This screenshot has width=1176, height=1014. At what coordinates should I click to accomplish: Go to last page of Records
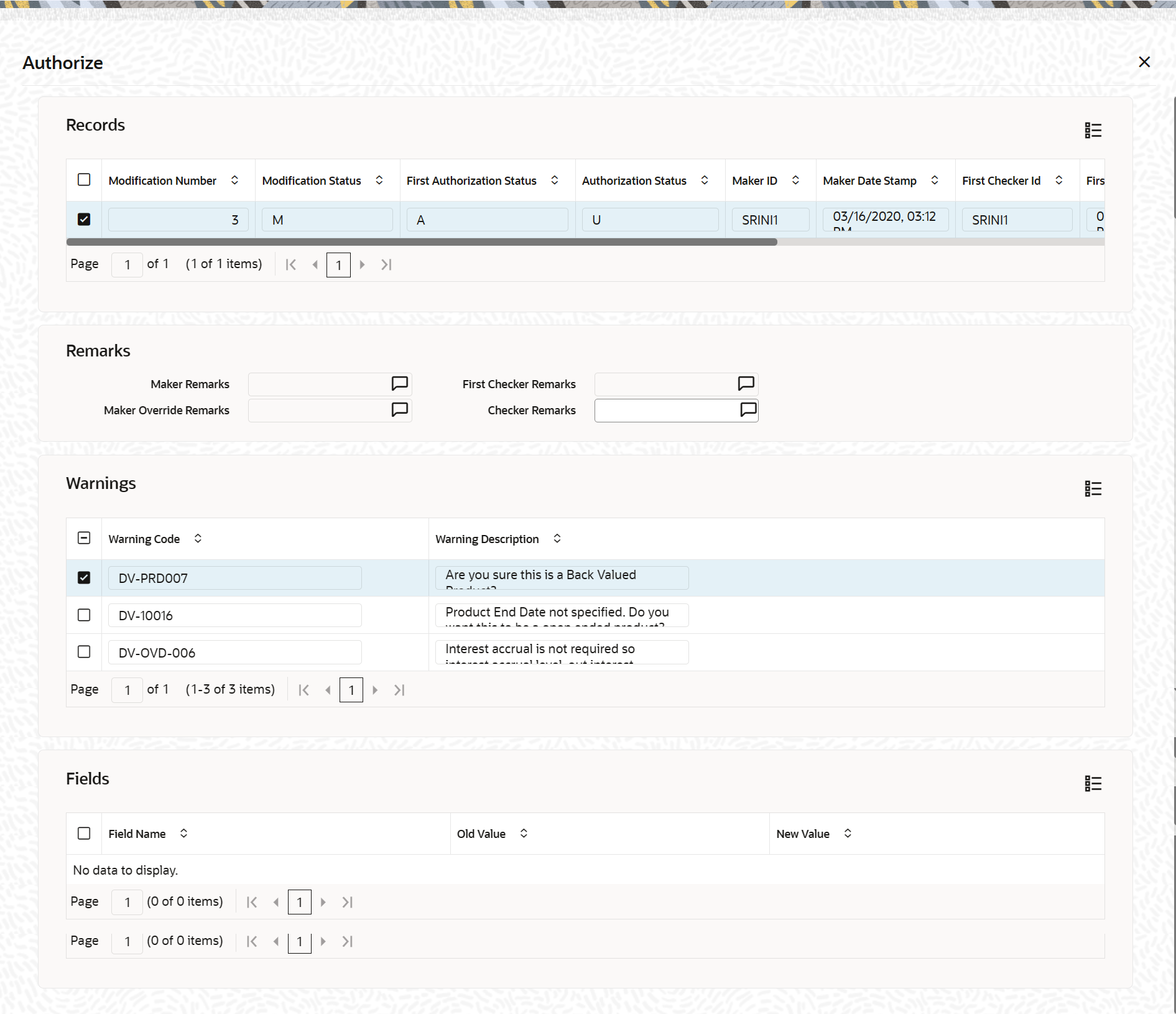386,264
